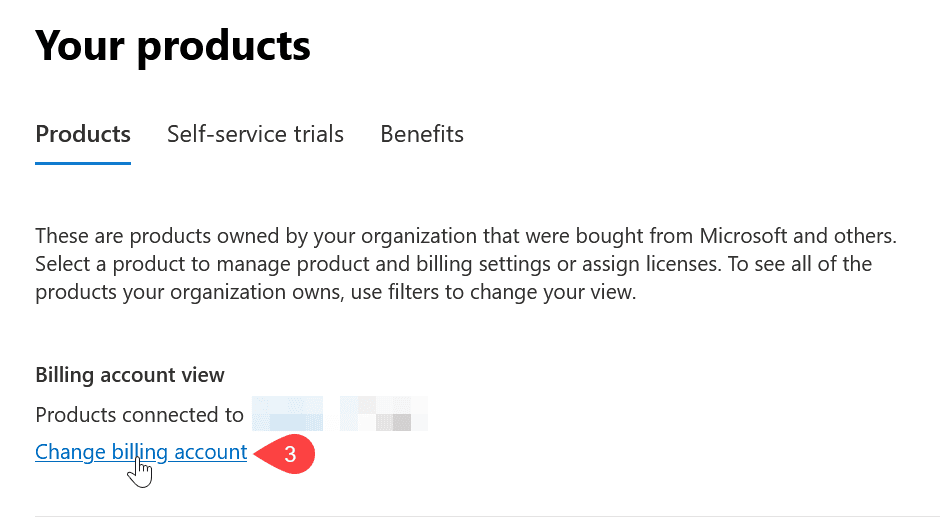Click the first blurred billing account name
The image size is (940, 526).
click(287, 414)
